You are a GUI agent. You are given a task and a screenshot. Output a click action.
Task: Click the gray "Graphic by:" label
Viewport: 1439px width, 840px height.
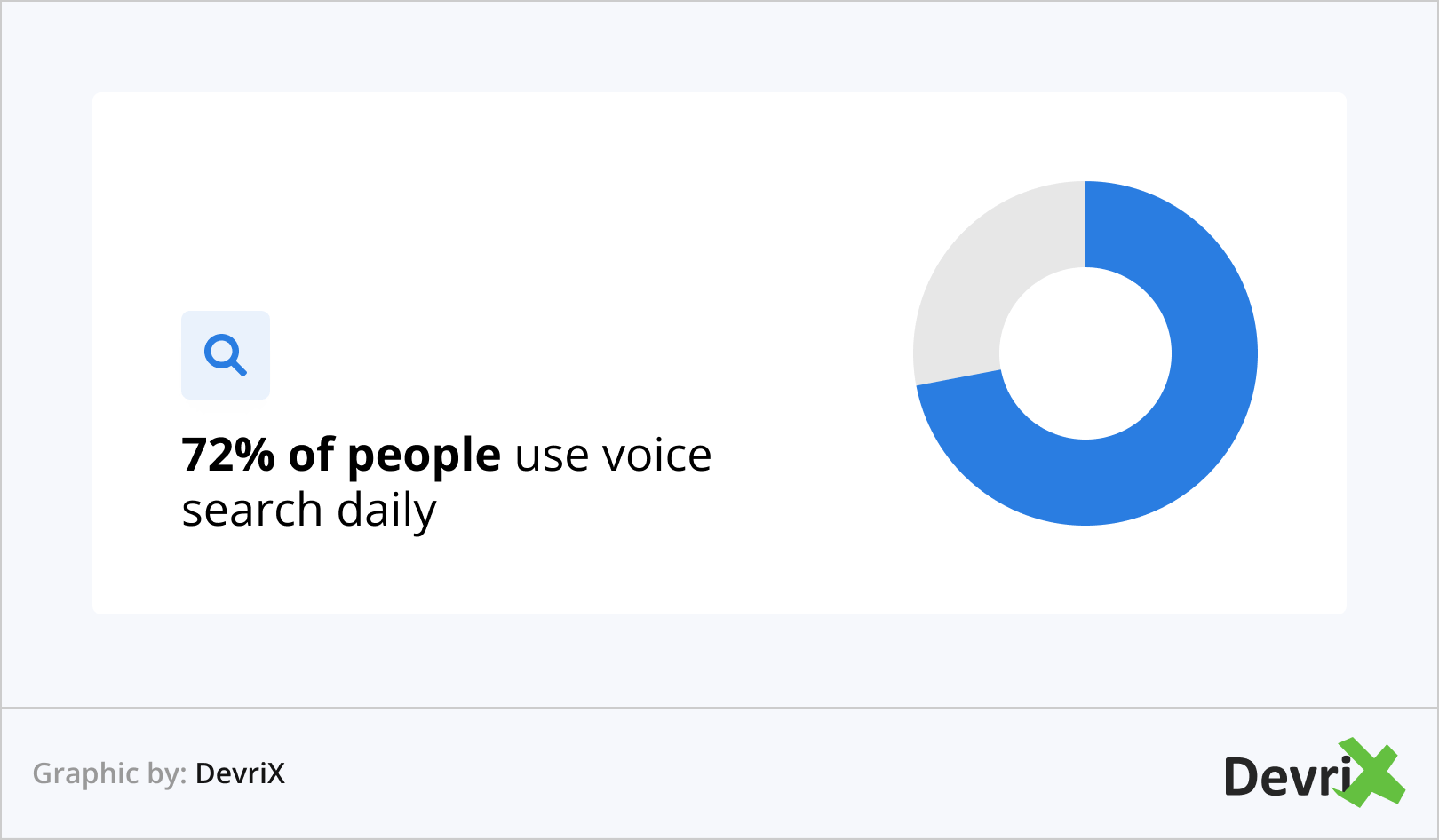pyautogui.click(x=109, y=773)
